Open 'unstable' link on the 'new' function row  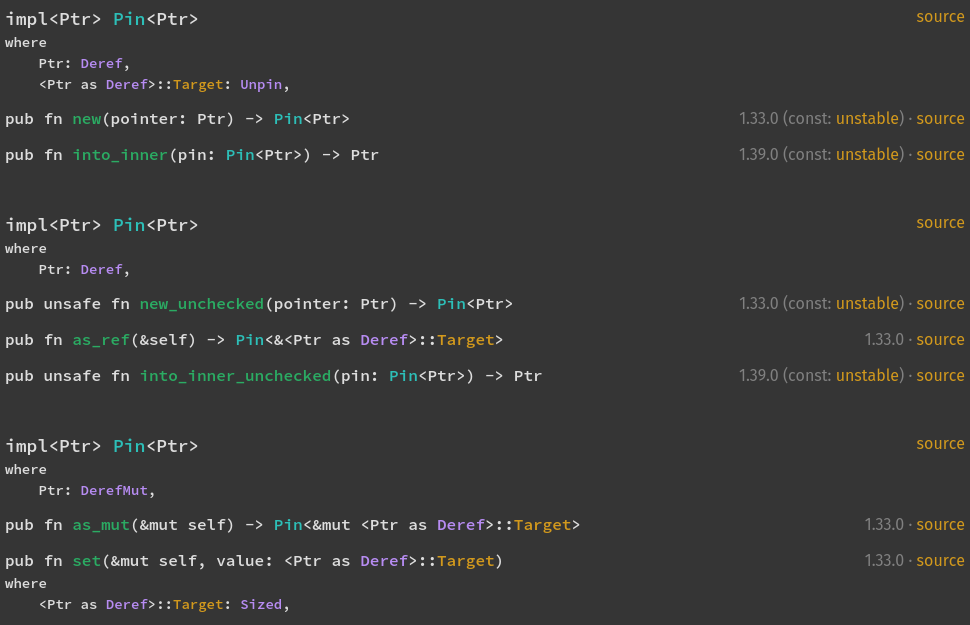[x=868, y=118]
